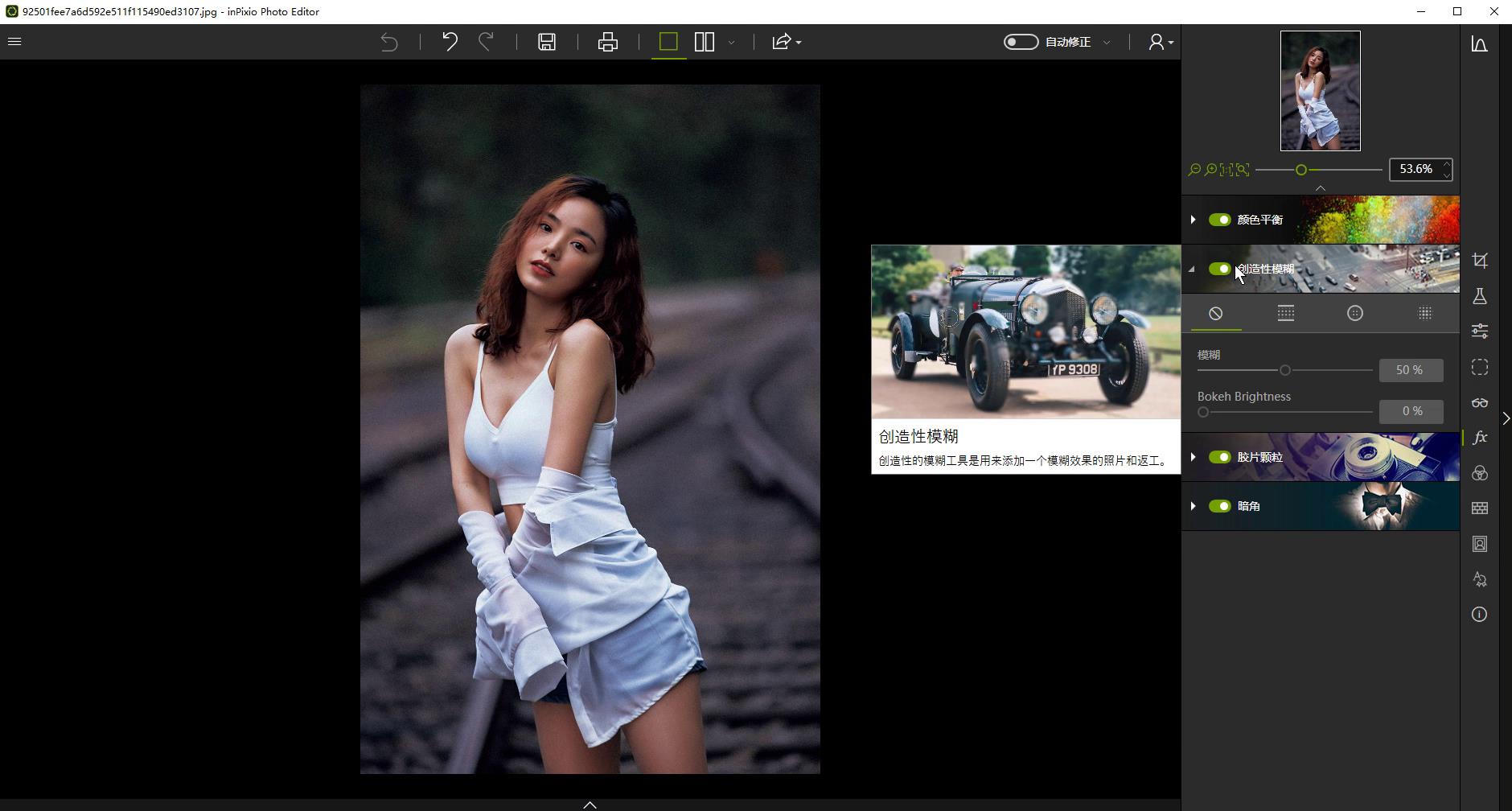Open the share/export menu
1512x811 pixels.
tap(786, 42)
